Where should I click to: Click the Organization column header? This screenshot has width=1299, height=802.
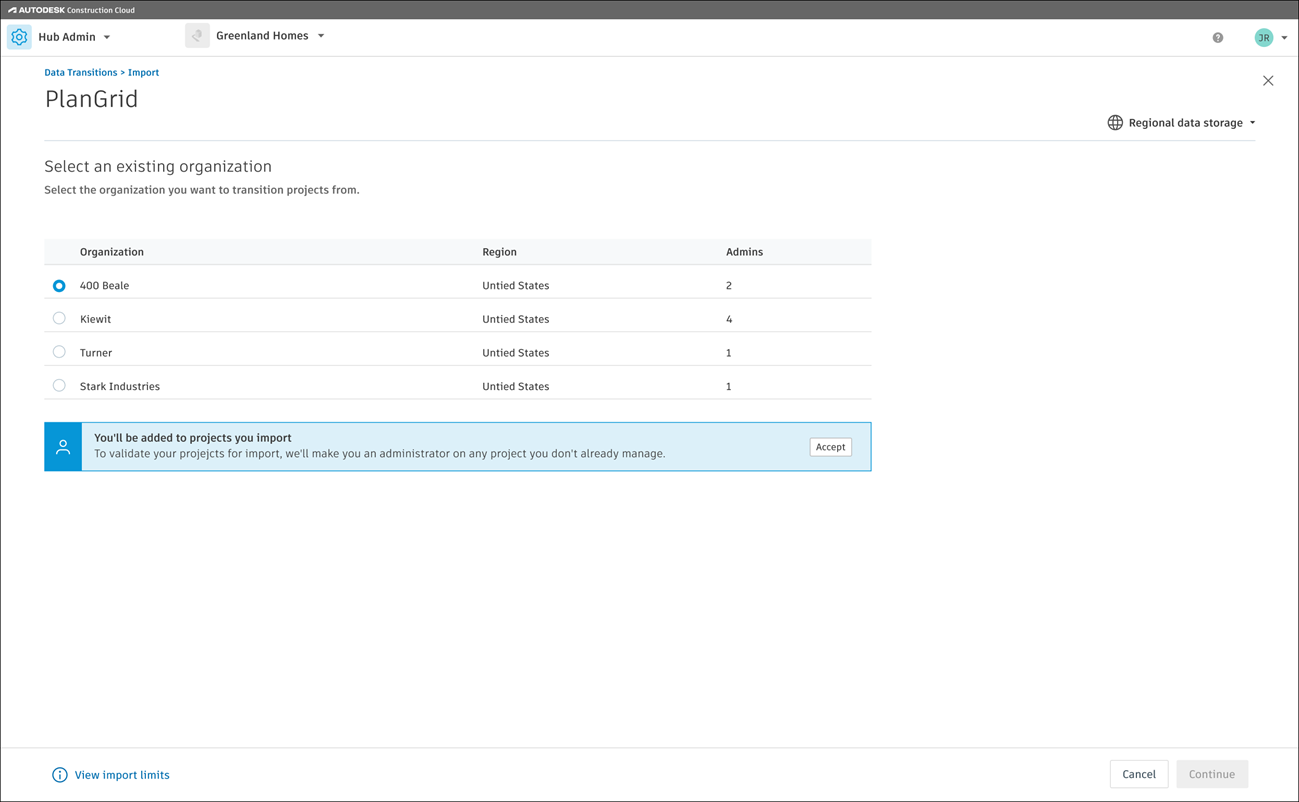pos(112,252)
